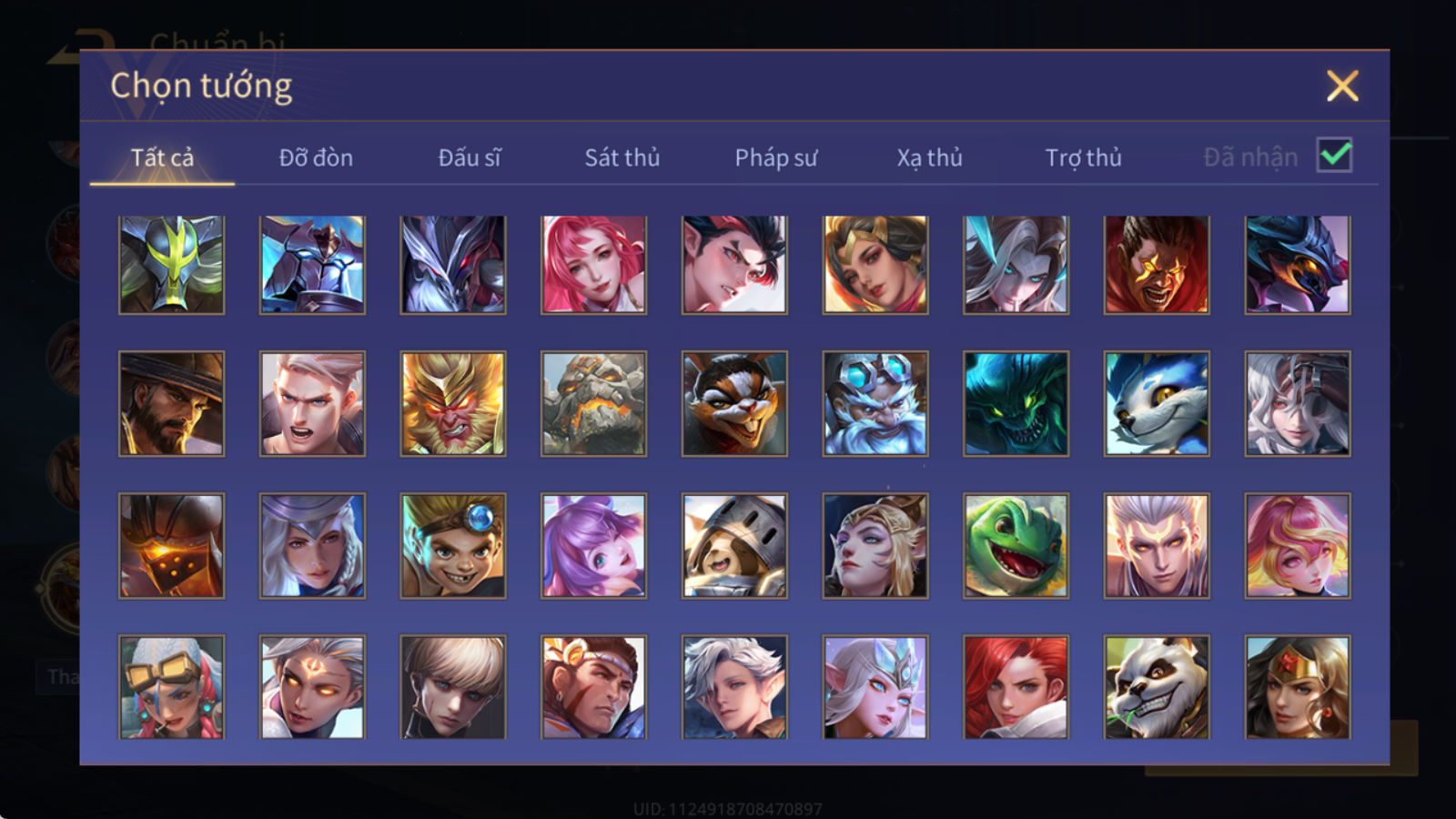Viewport: 1456px width, 819px height.
Task: Select the panda hero portrait
Action: 1157,687
